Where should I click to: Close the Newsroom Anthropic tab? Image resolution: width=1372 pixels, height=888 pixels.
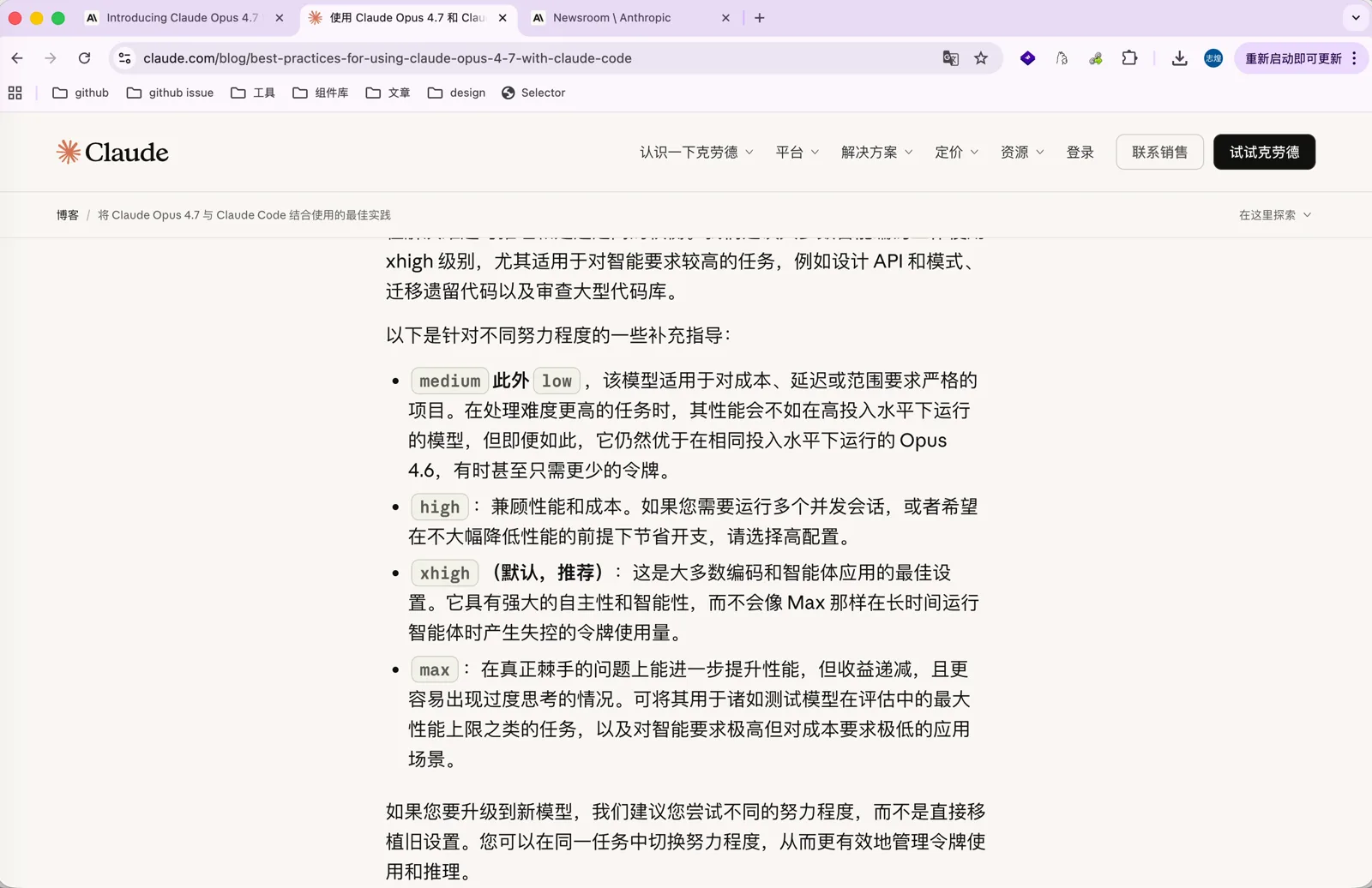[x=725, y=18]
